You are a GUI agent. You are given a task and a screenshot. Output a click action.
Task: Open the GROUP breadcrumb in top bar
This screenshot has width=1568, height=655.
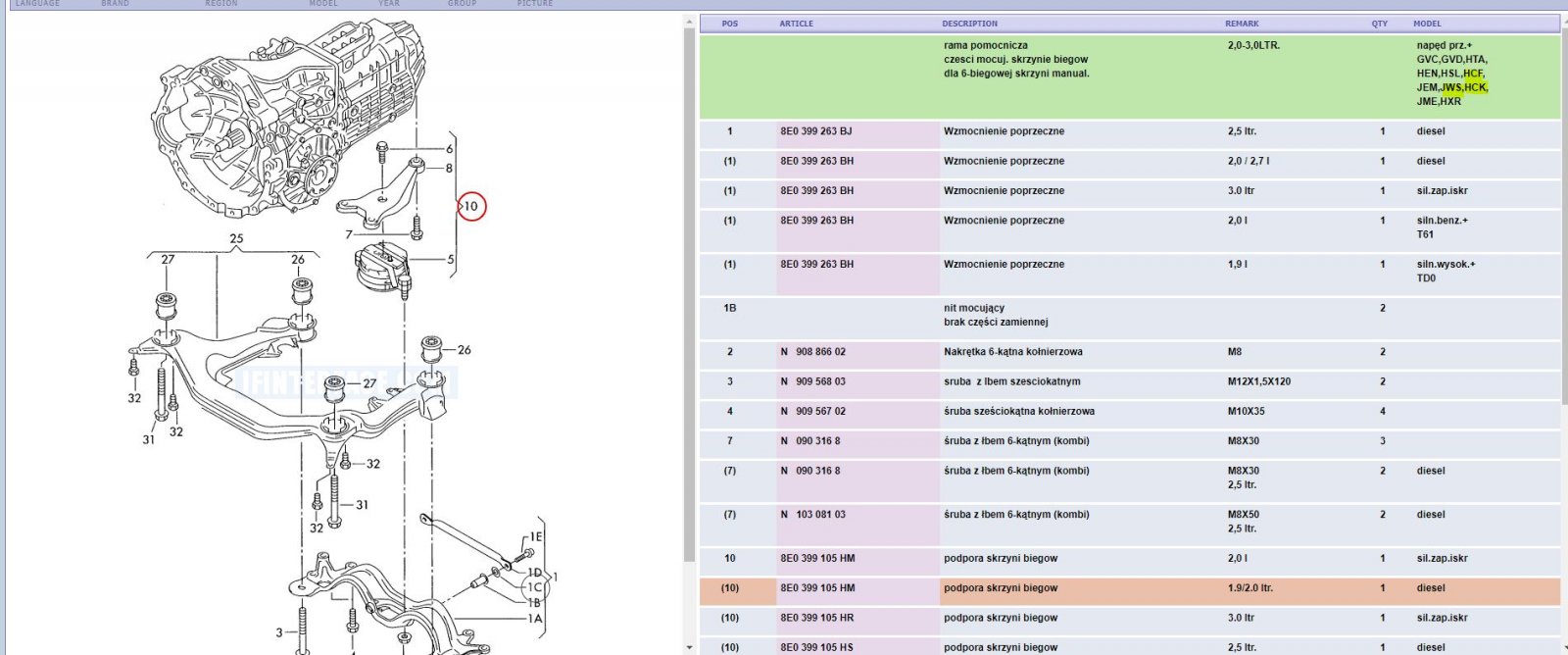coord(463,4)
